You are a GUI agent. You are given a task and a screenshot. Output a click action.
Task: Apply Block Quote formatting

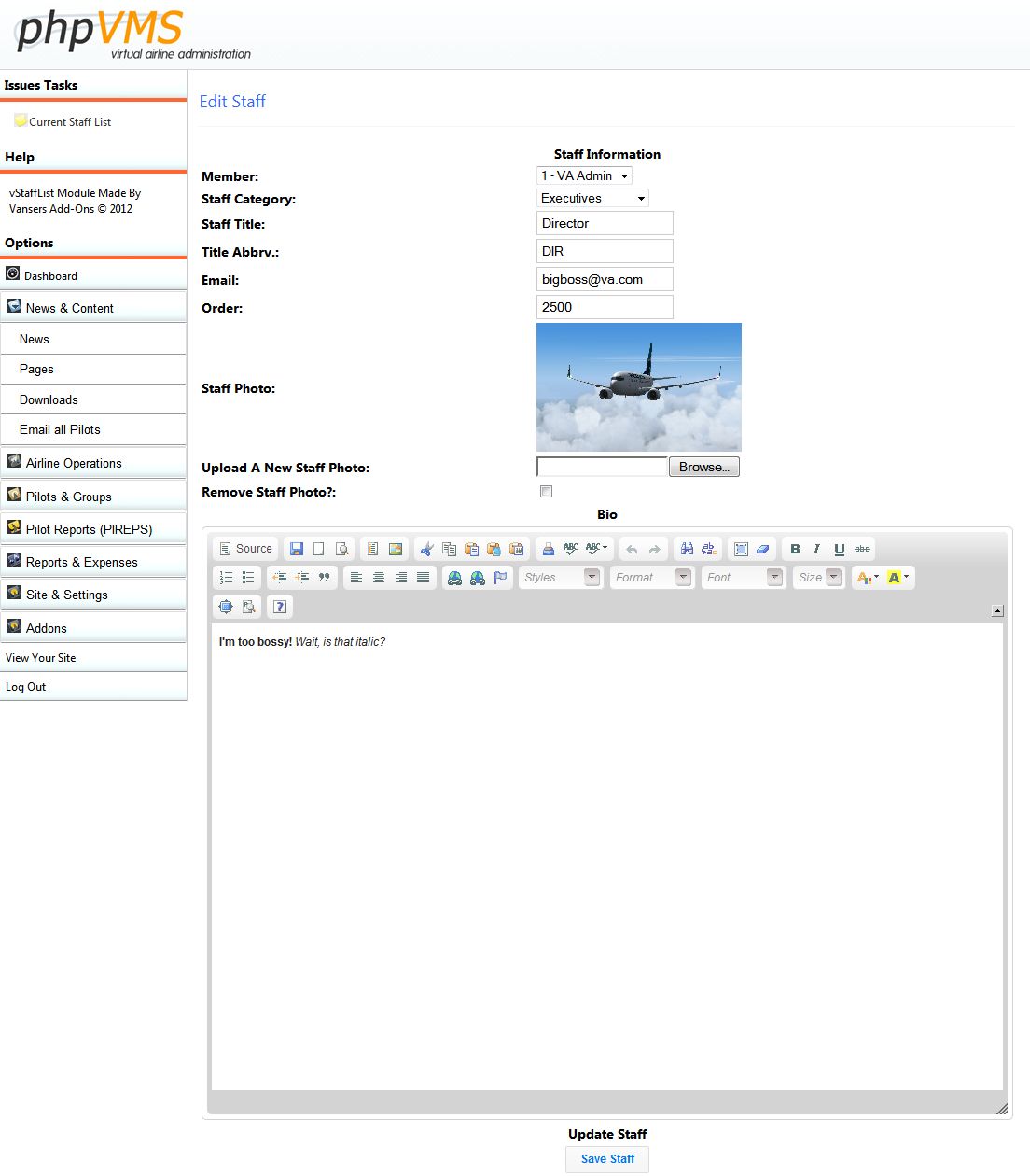tap(325, 578)
